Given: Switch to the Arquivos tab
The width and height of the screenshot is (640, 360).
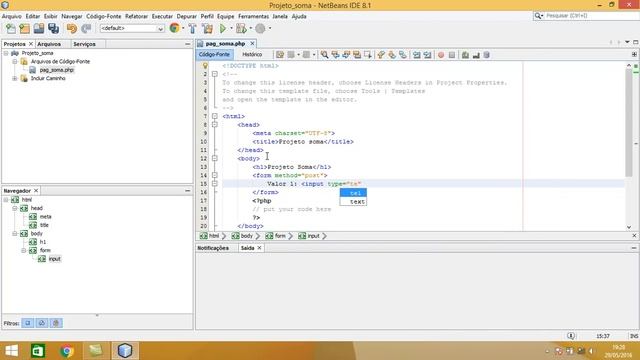Looking at the screenshot, I should coord(49,44).
